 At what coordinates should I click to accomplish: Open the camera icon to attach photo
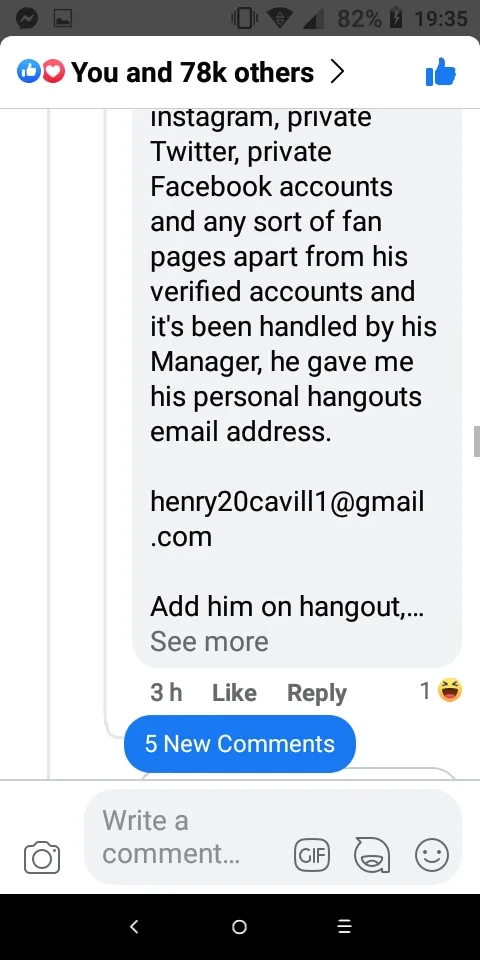(x=42, y=857)
